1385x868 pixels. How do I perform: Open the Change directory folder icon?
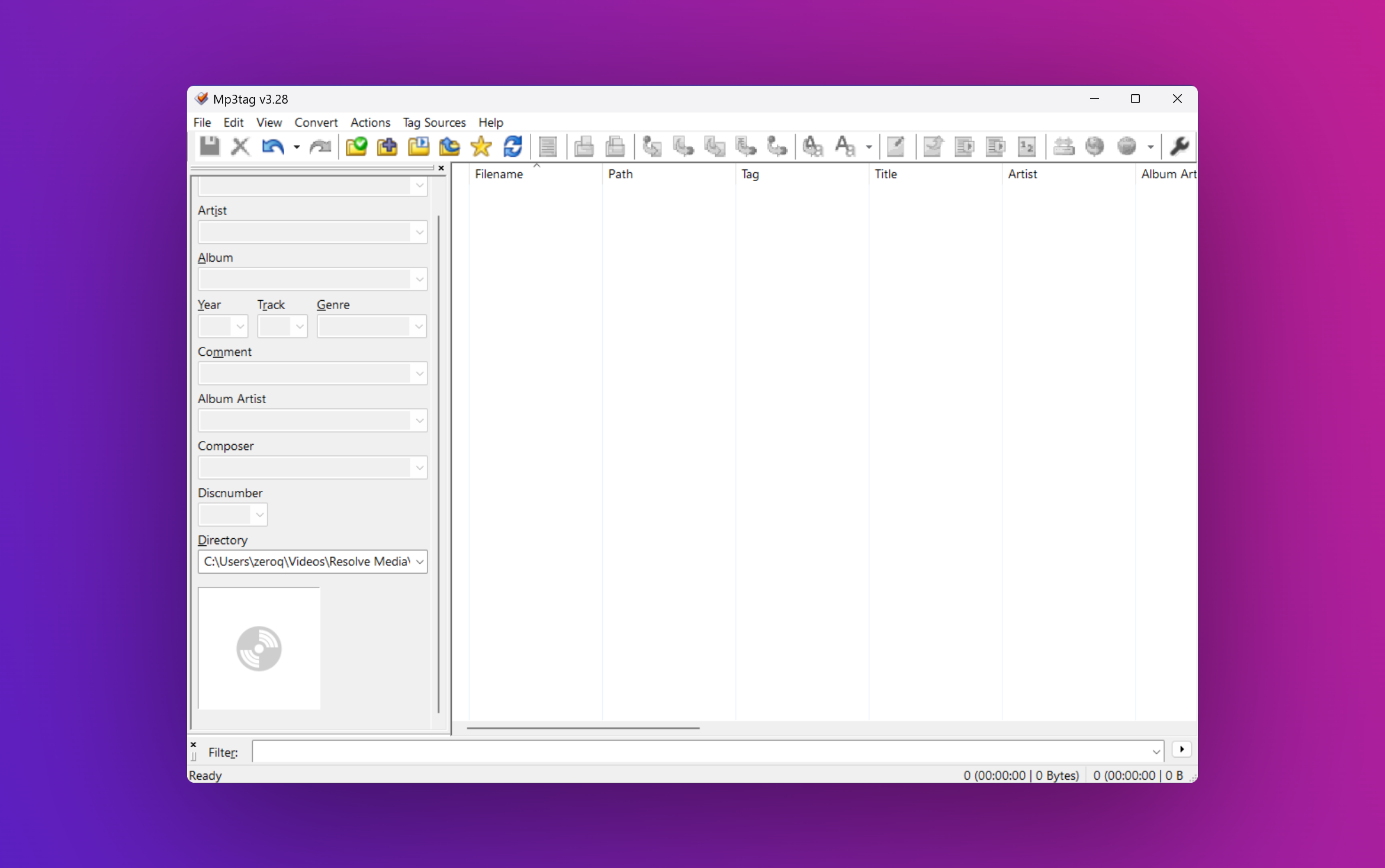[x=356, y=146]
